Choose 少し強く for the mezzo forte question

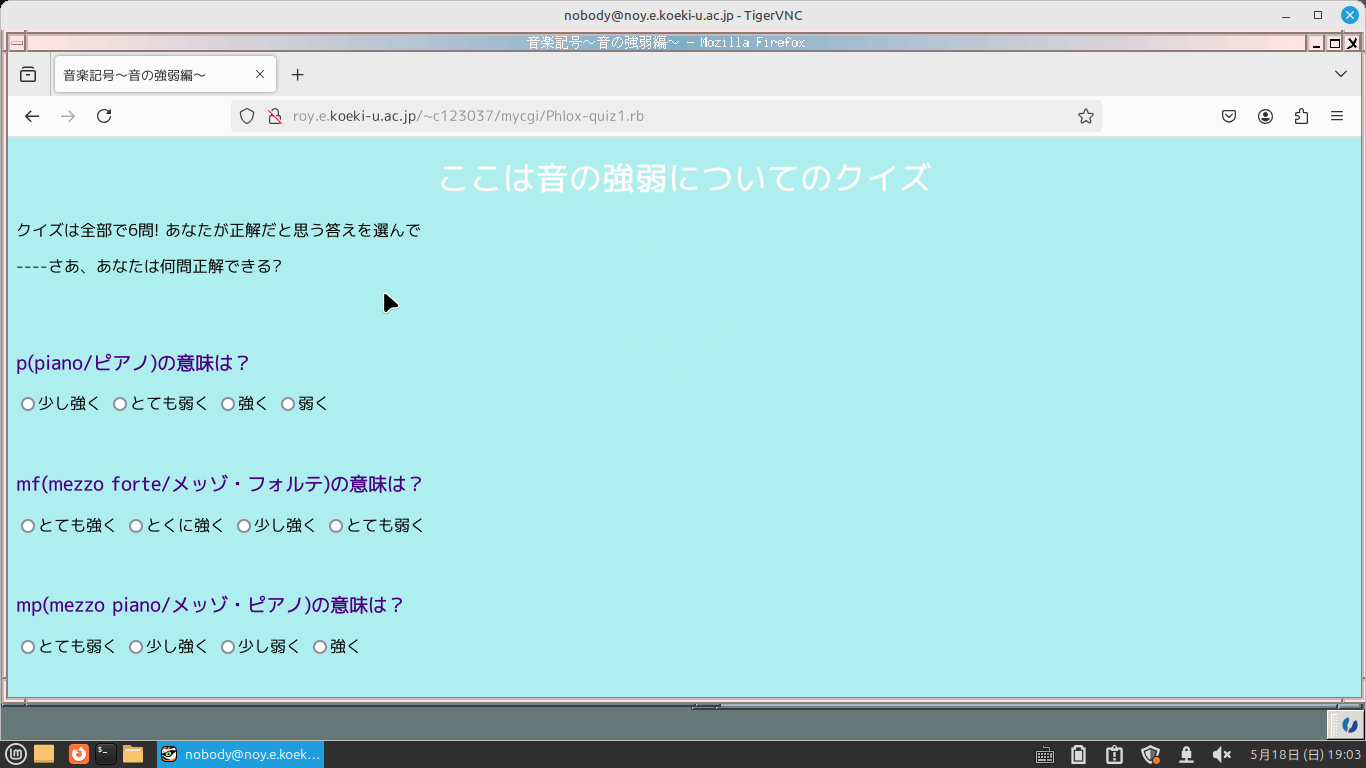point(244,526)
